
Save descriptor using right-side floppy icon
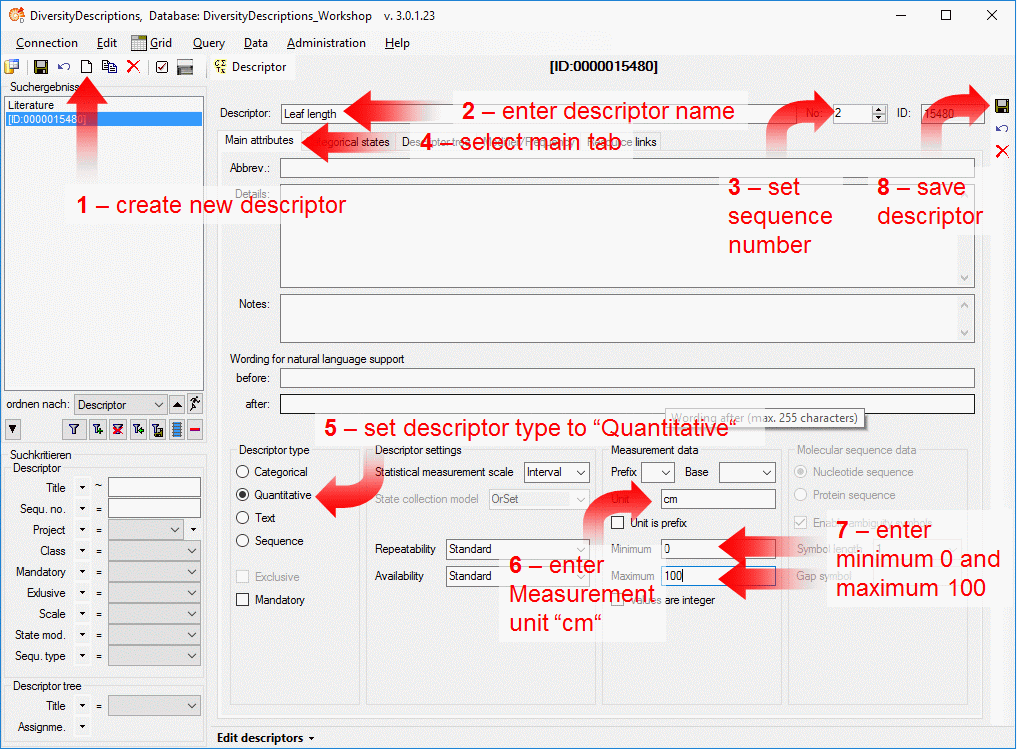pyautogui.click(x=1001, y=106)
